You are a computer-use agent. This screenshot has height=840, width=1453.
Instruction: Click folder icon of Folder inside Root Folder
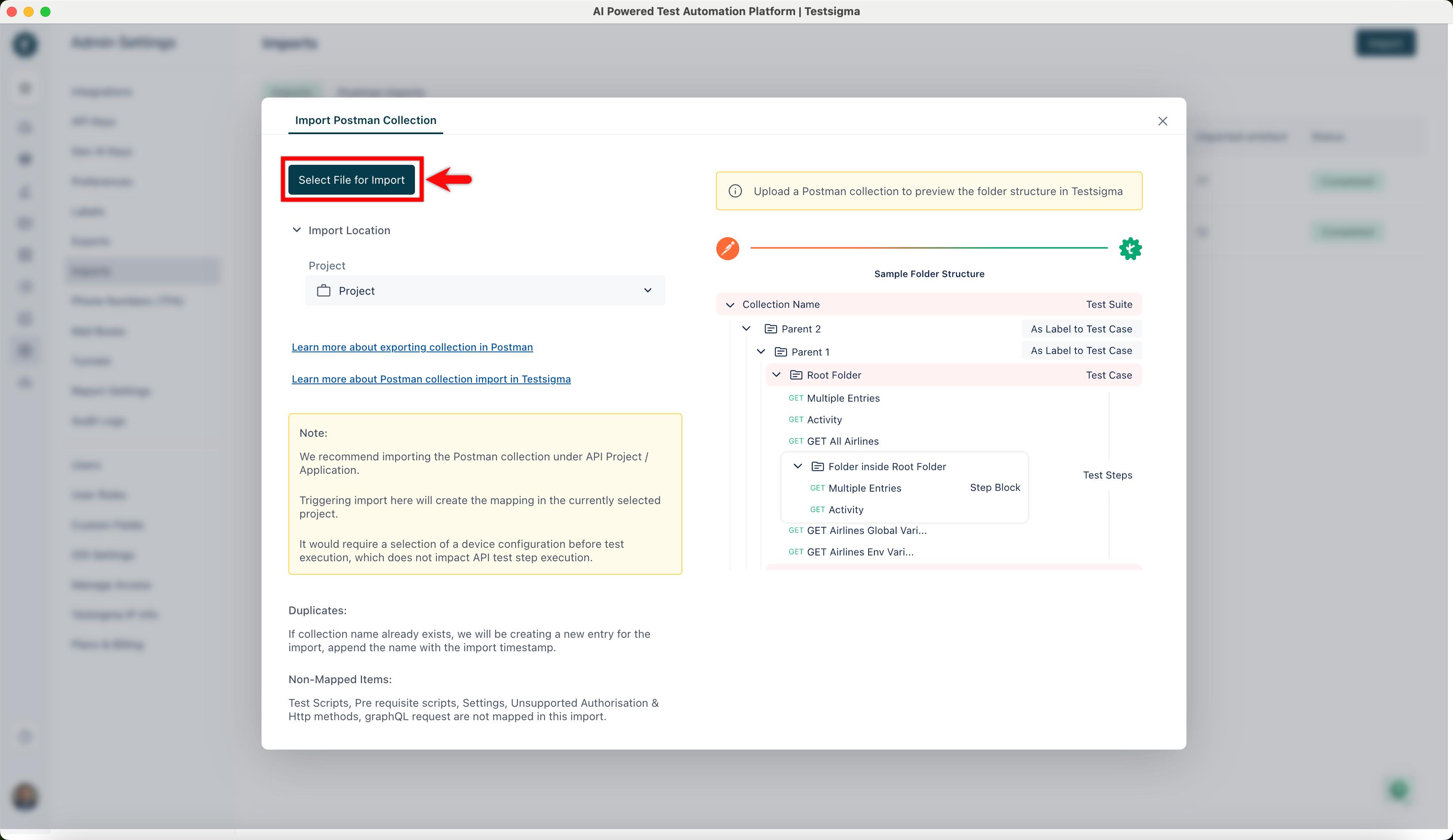818,466
